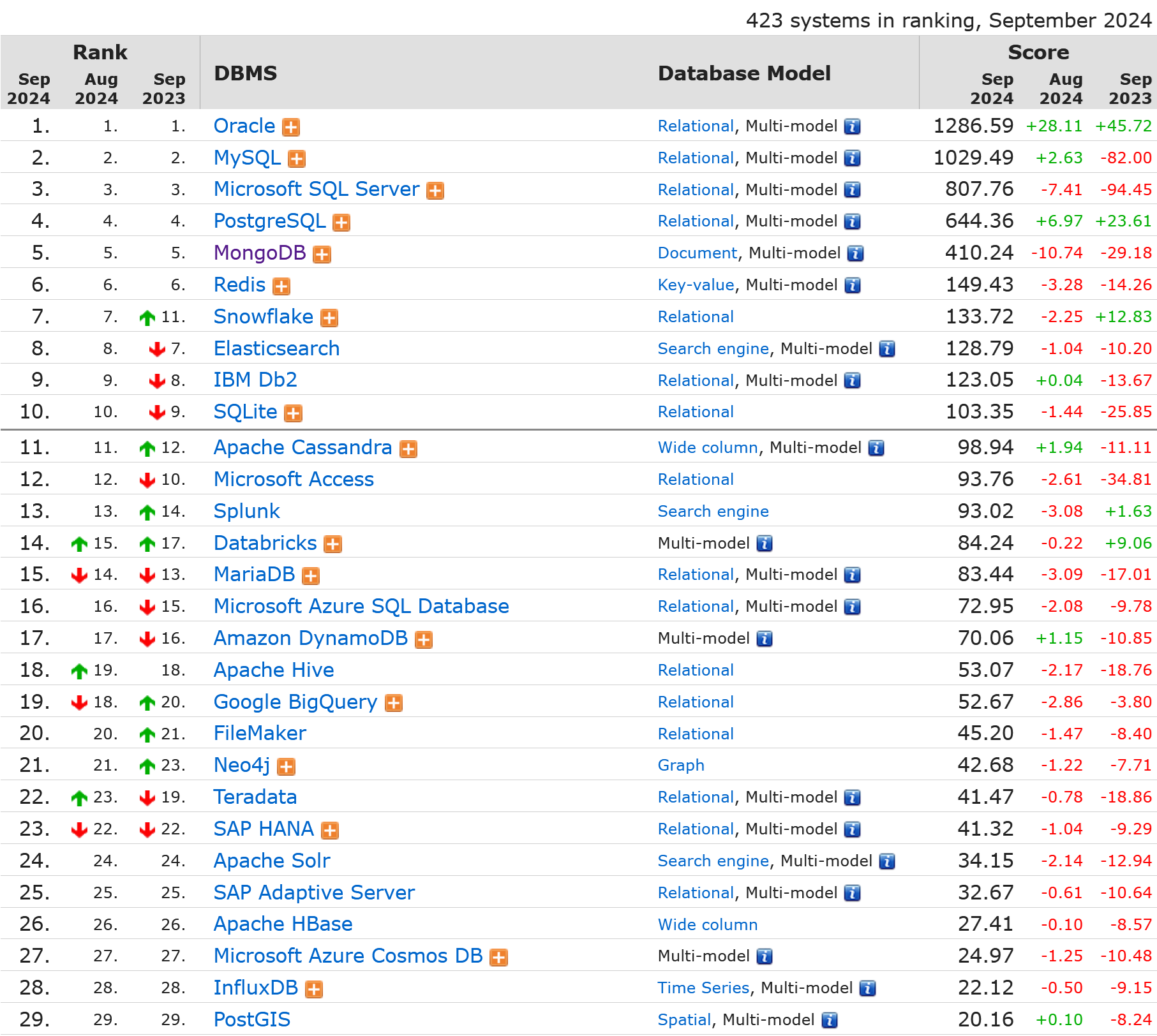
Task: Click the plus icon beside Microsoft Azure Cosmos DB
Action: click(499, 958)
